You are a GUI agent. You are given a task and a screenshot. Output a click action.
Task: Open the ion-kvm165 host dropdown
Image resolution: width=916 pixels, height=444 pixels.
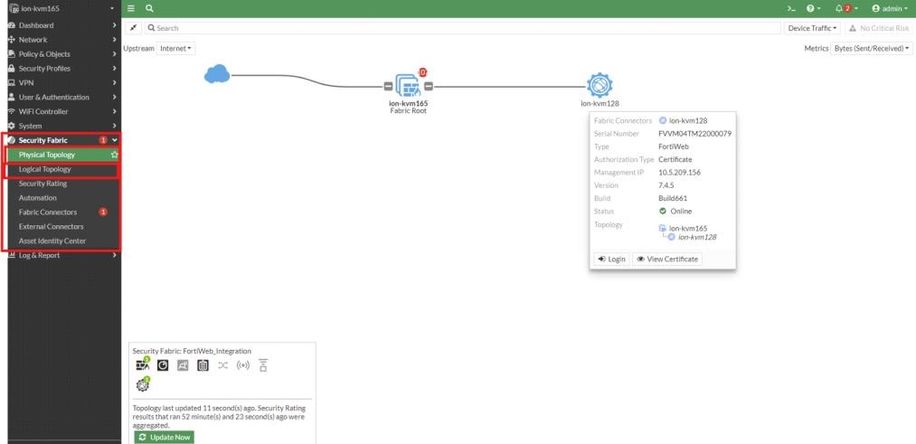click(x=61, y=9)
